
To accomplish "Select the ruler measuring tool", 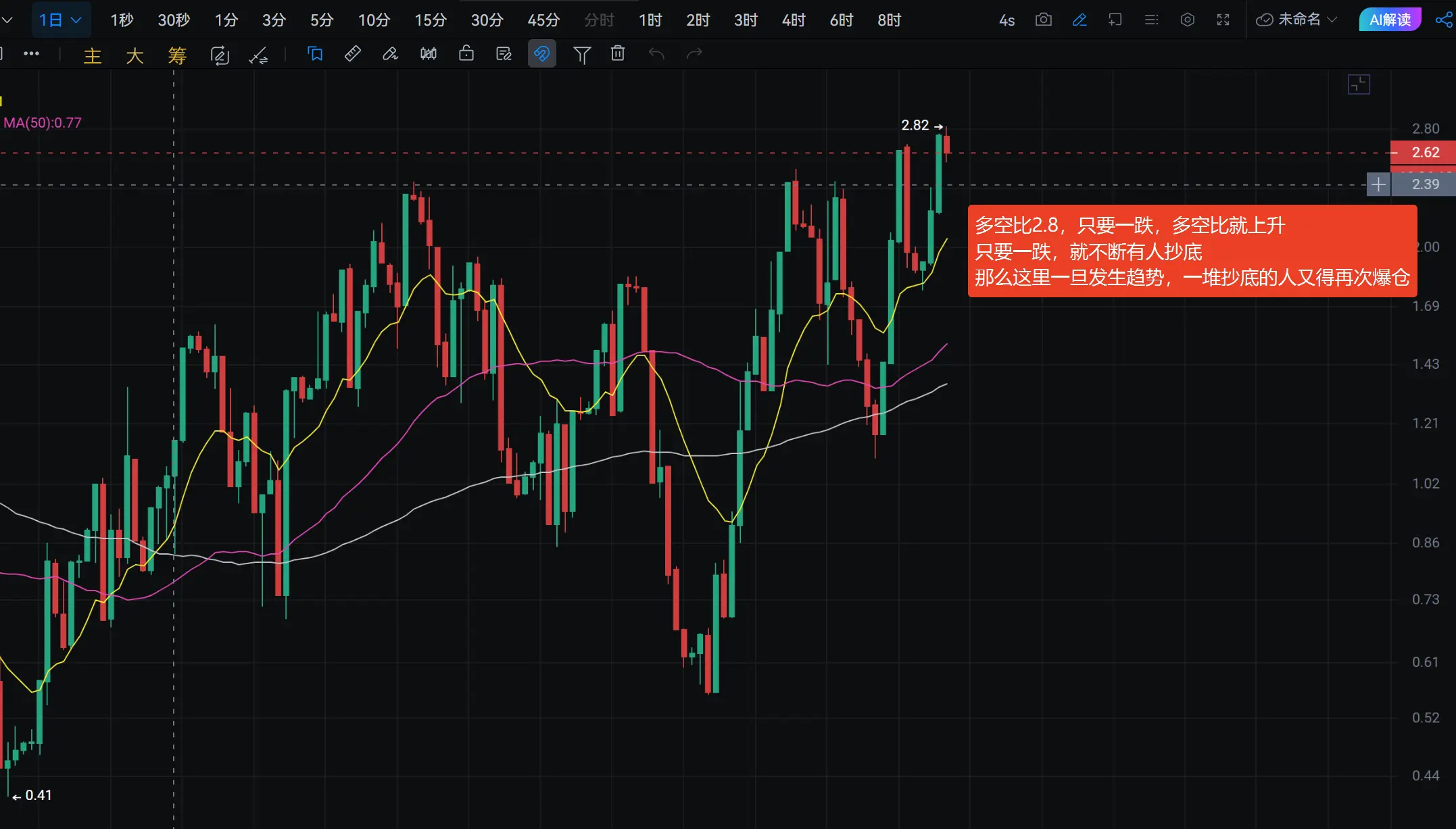I will pos(352,54).
